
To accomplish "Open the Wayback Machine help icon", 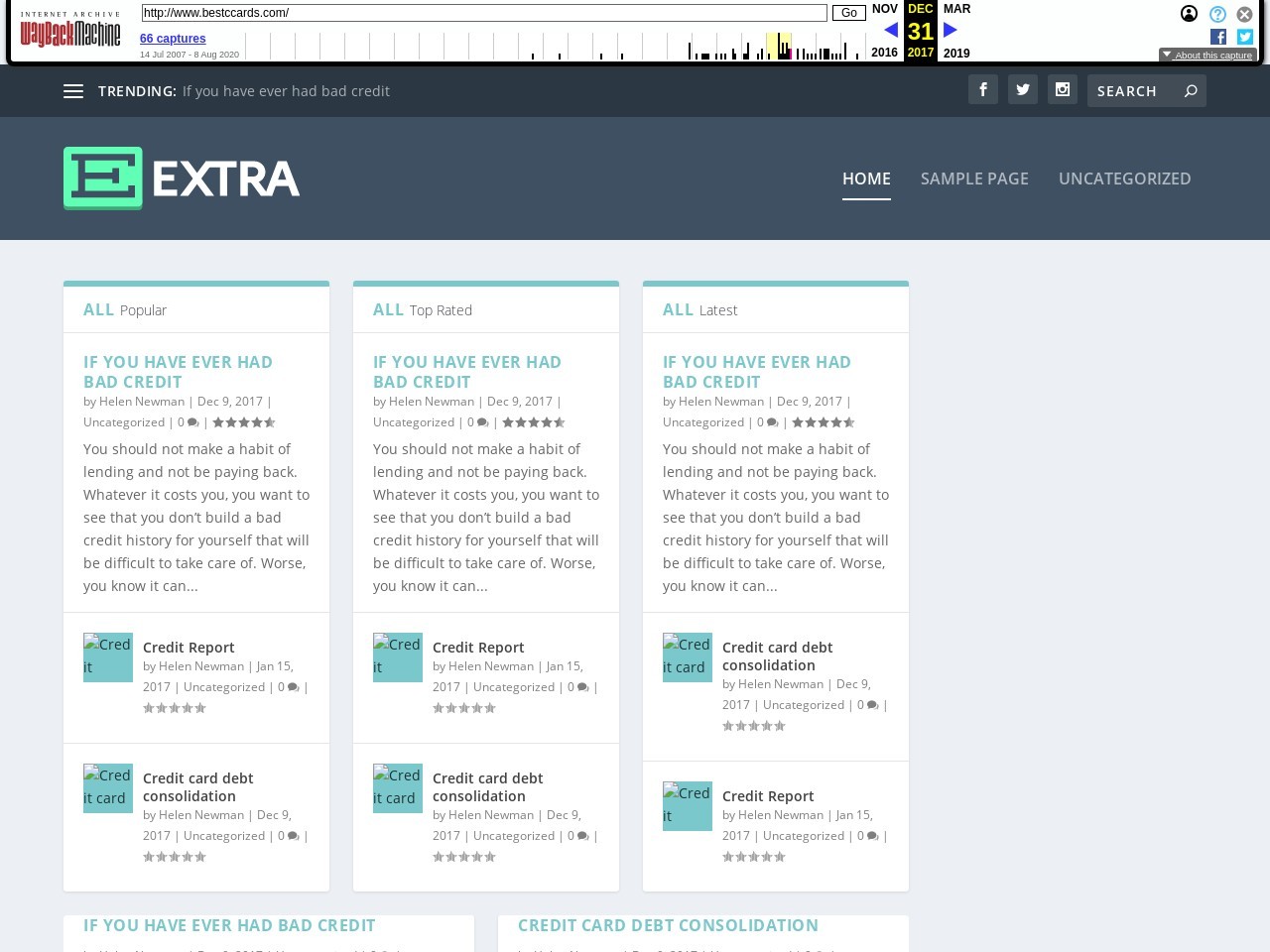I will point(1217,14).
